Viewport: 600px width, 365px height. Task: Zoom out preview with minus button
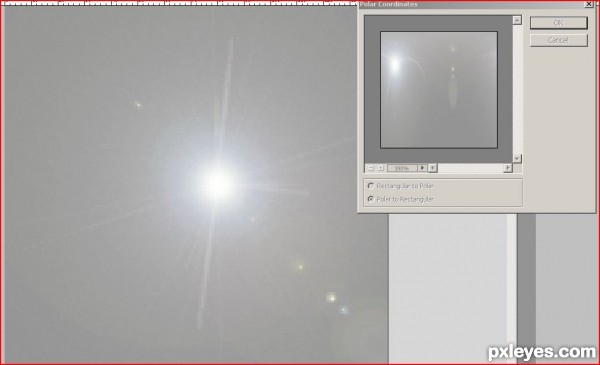coord(370,168)
